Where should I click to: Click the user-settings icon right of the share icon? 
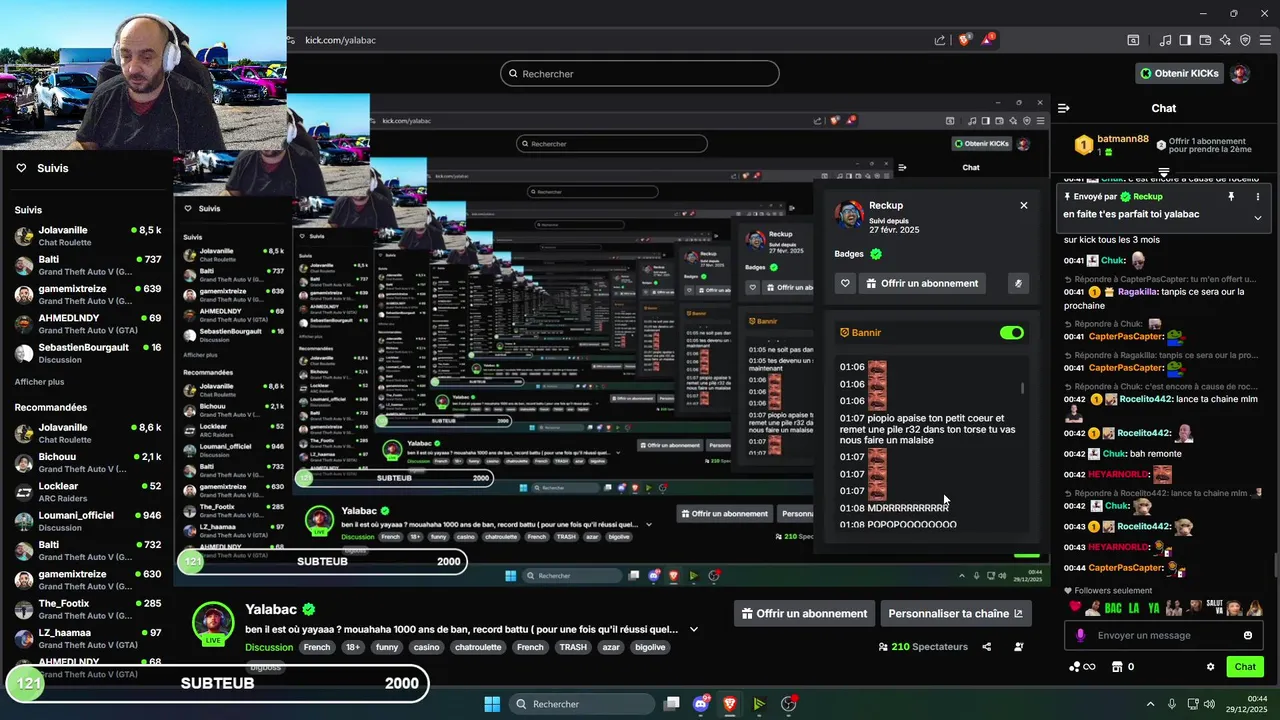coord(1019,647)
